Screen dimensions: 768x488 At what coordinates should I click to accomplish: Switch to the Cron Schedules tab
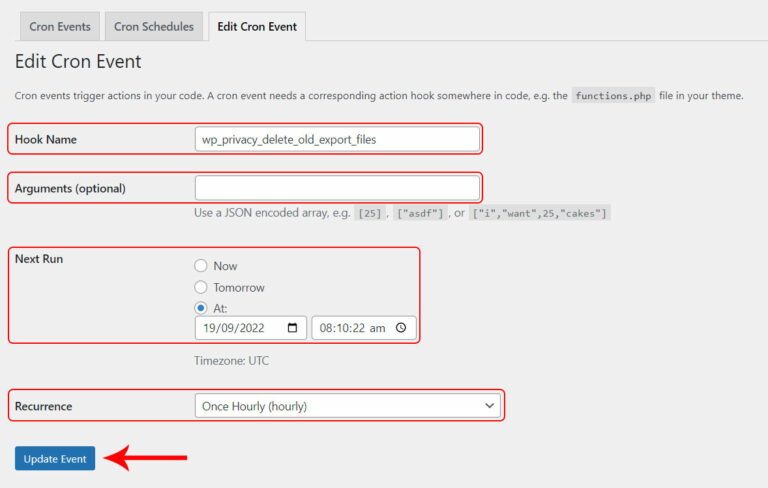pos(154,27)
